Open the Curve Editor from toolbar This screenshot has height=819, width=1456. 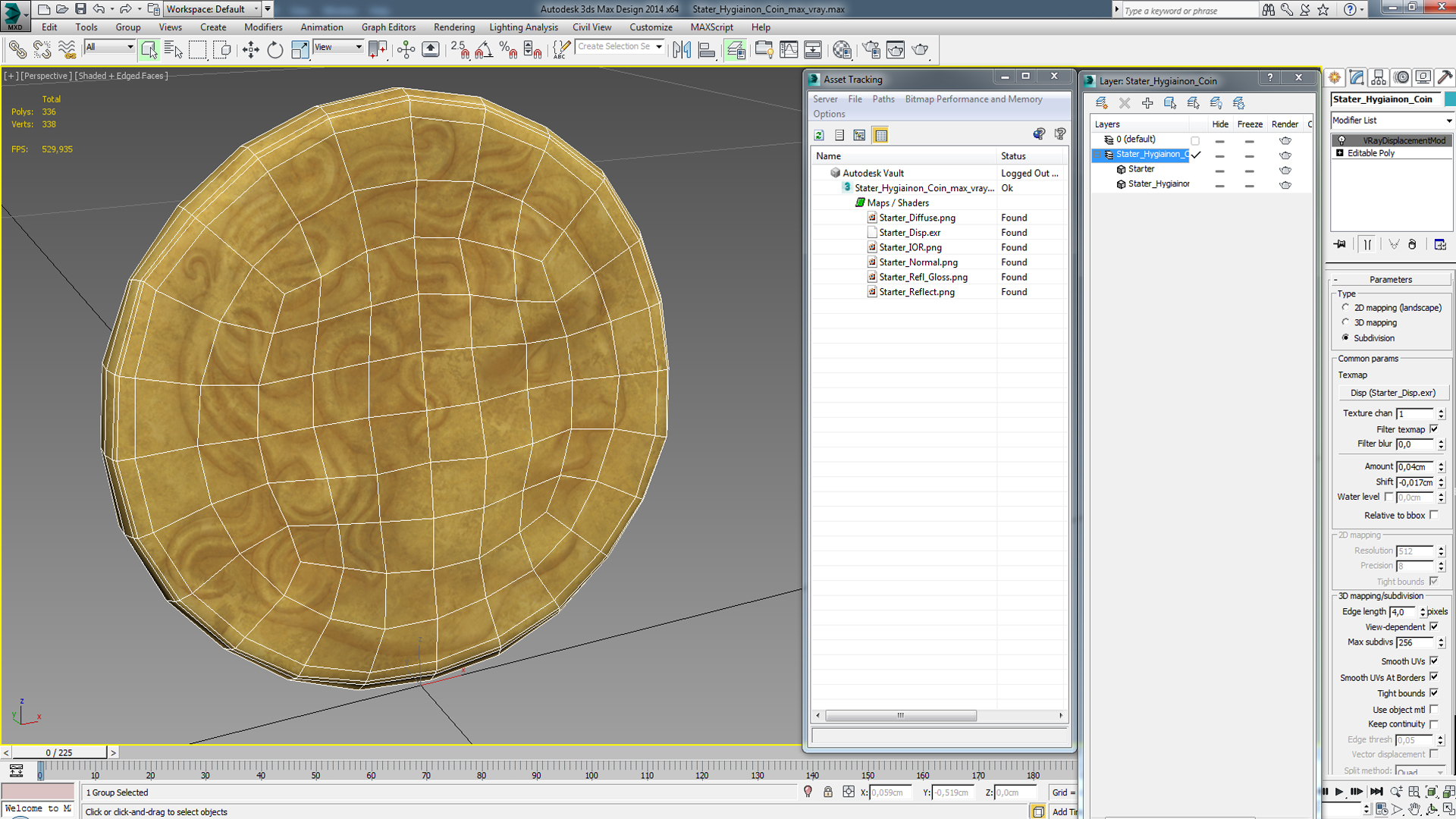point(789,50)
